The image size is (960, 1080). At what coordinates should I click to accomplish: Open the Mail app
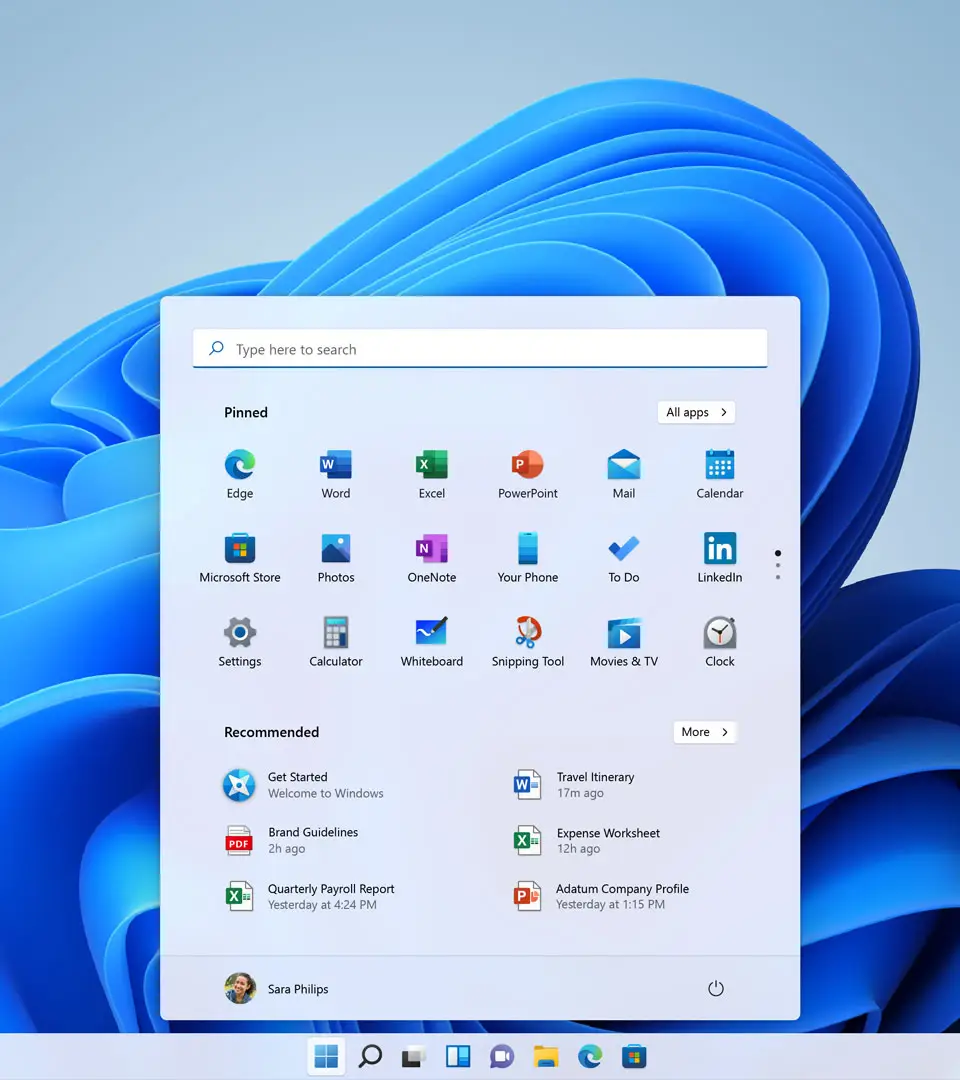pos(624,473)
